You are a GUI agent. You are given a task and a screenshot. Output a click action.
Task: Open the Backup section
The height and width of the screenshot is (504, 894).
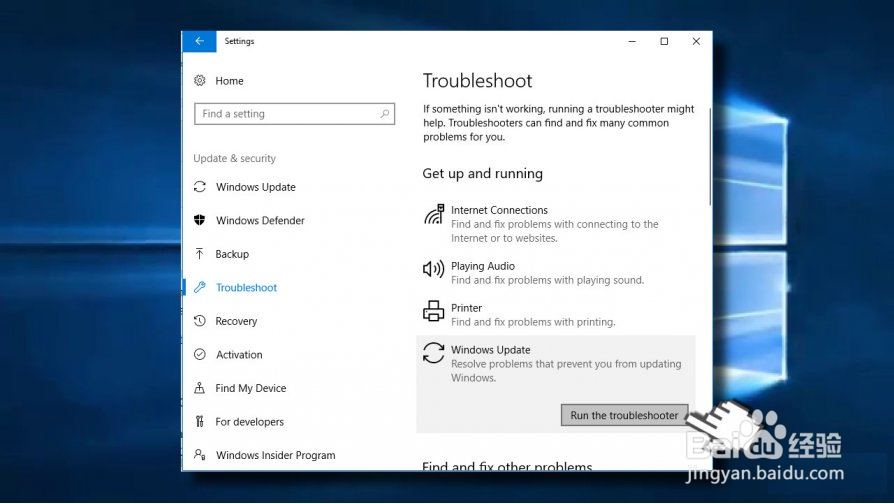coord(232,254)
